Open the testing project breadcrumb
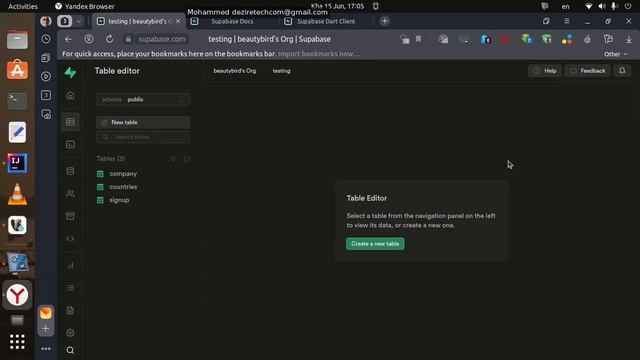The width and height of the screenshot is (640, 360). 282,71
